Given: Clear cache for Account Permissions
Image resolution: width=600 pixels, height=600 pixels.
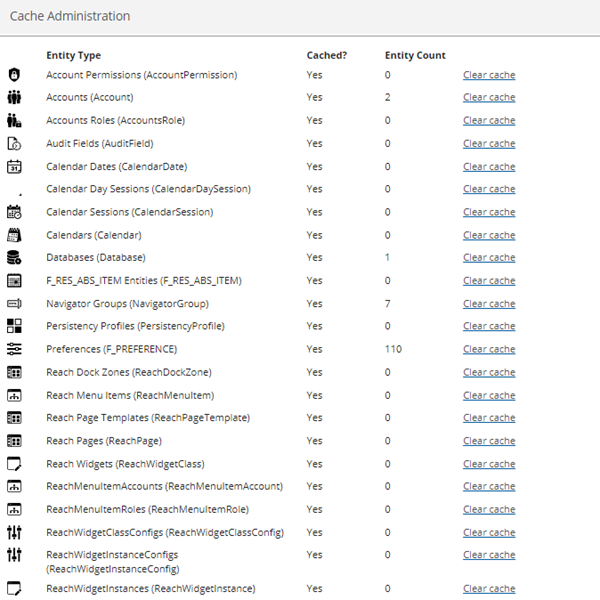Looking at the screenshot, I should click(x=489, y=75).
